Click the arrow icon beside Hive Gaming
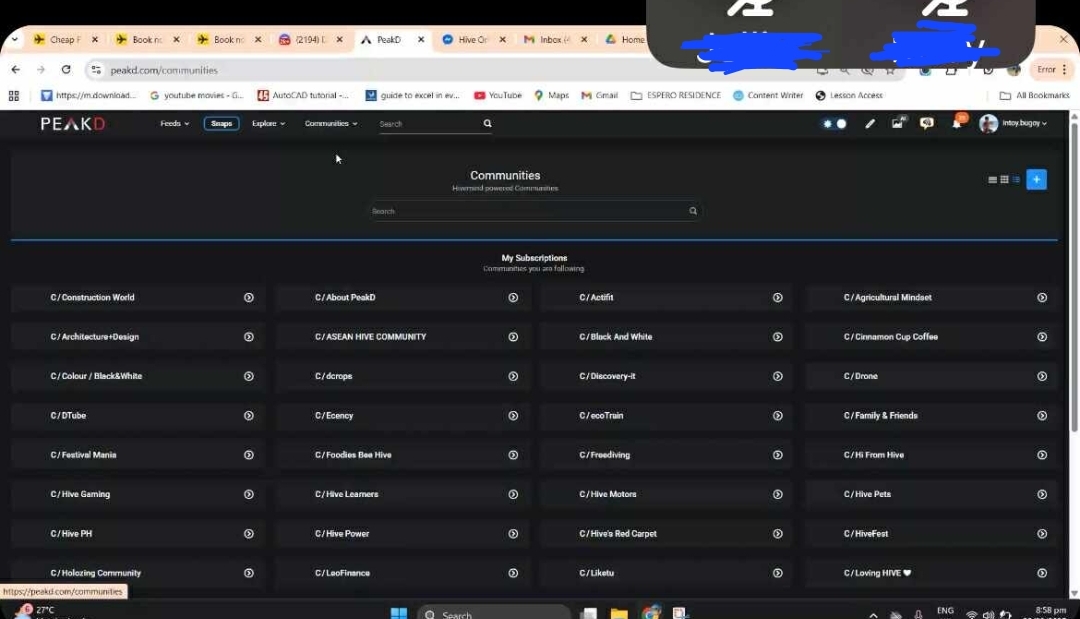1080x619 pixels. coord(249,494)
